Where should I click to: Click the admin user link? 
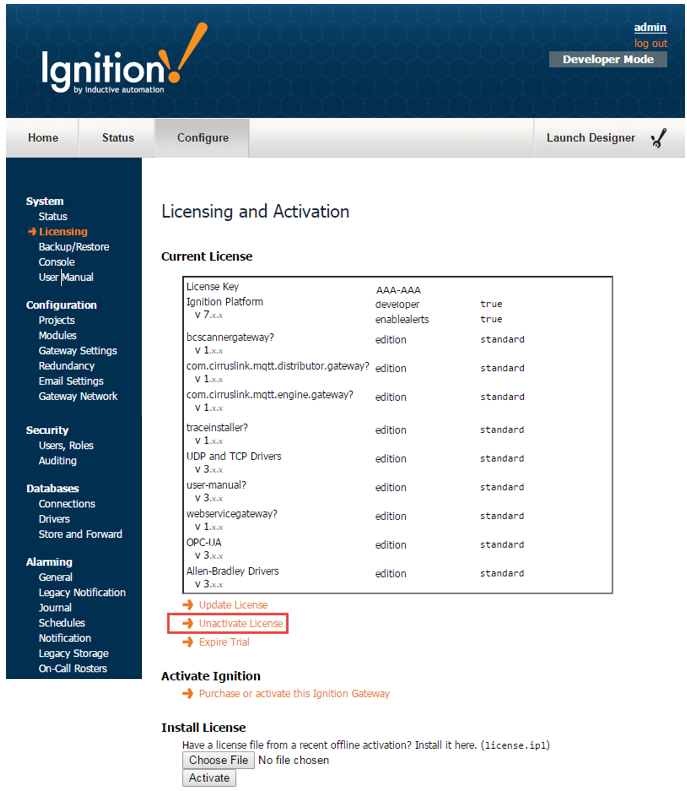650,27
